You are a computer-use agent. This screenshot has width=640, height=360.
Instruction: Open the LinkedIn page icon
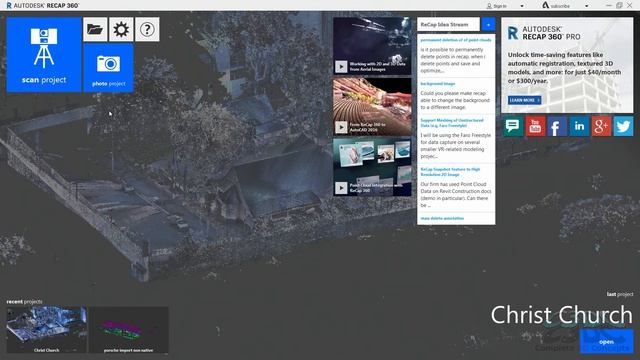point(579,126)
